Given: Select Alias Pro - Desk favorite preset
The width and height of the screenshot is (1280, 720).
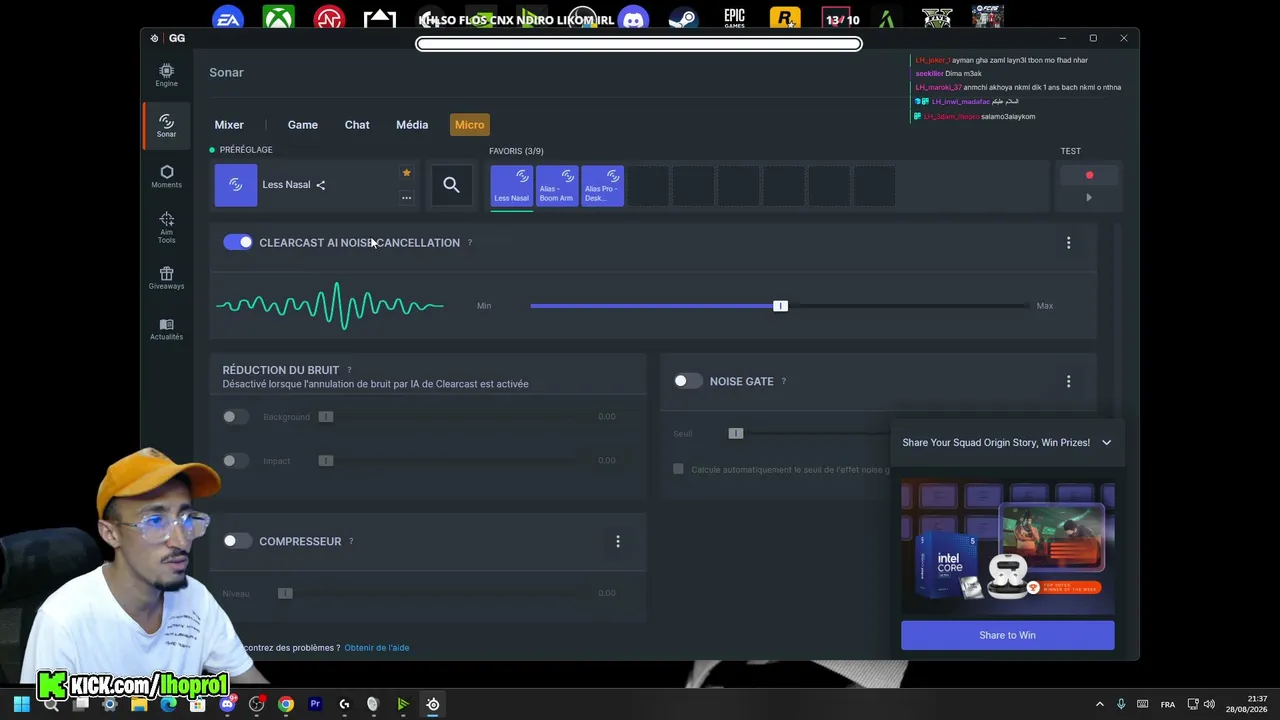Looking at the screenshot, I should pos(602,186).
